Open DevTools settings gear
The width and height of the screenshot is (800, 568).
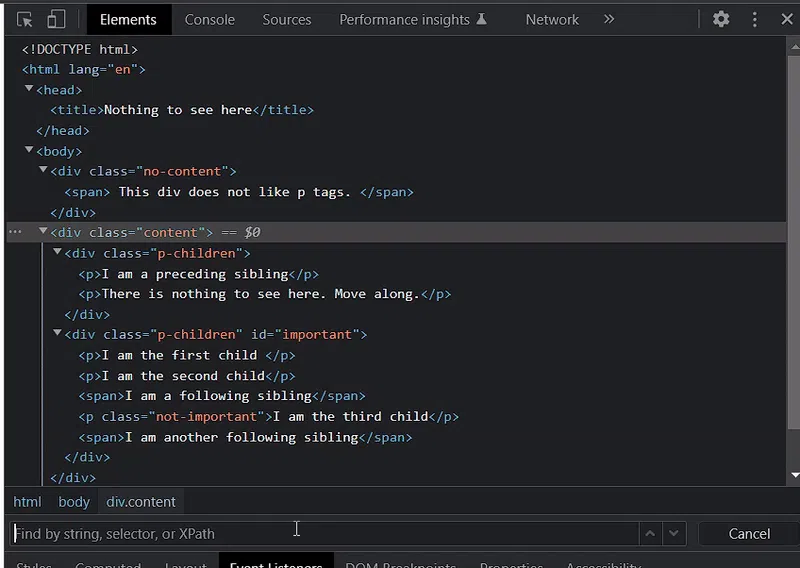point(721,19)
